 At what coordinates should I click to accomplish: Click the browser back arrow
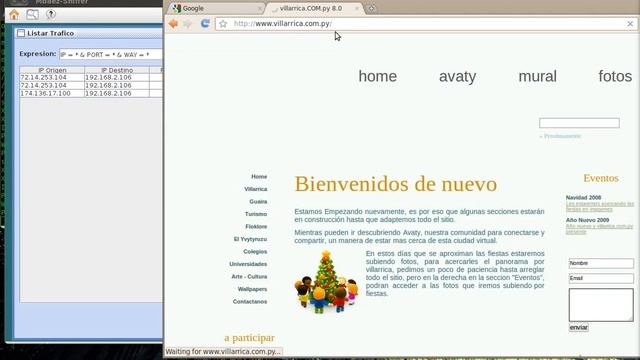[x=173, y=24]
